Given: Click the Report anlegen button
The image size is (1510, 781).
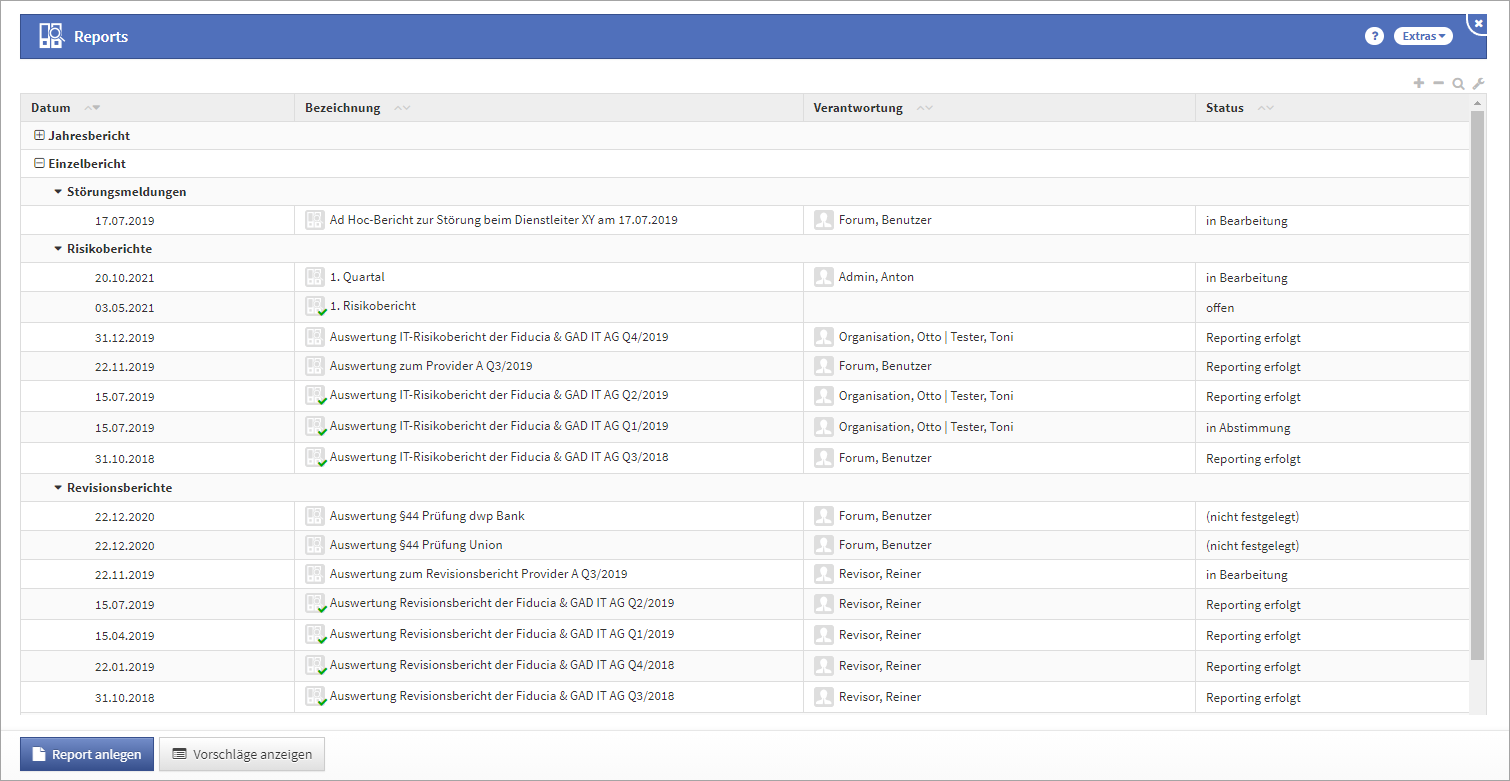Looking at the screenshot, I should 87,755.
